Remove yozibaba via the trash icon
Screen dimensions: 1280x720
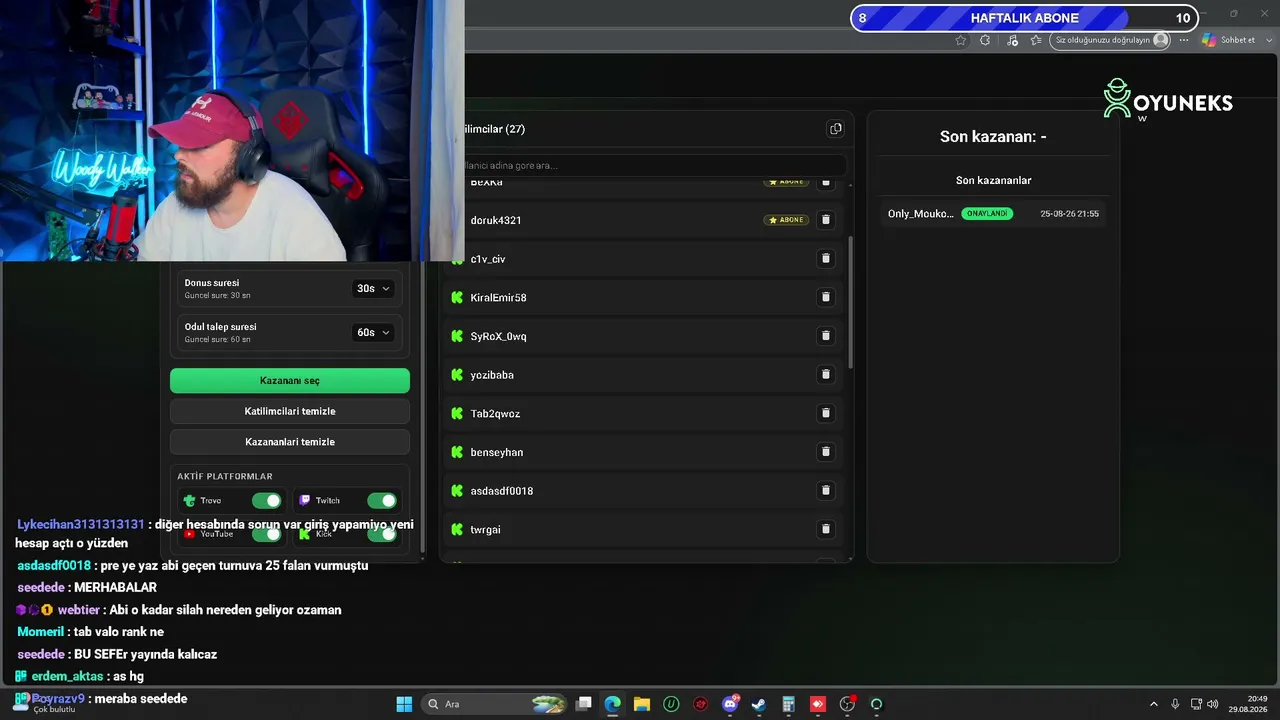[x=826, y=374]
